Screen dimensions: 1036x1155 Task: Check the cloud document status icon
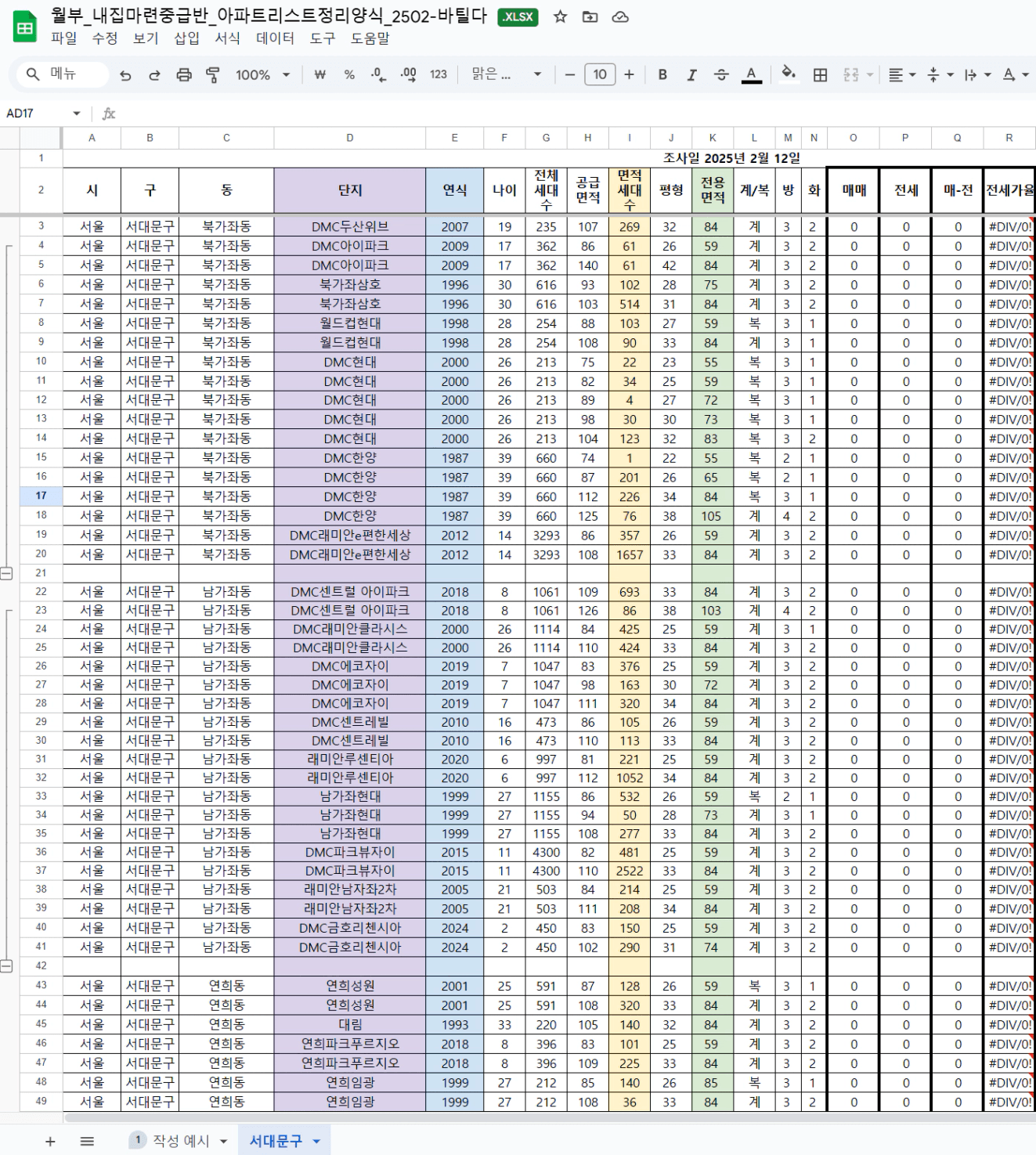(620, 16)
